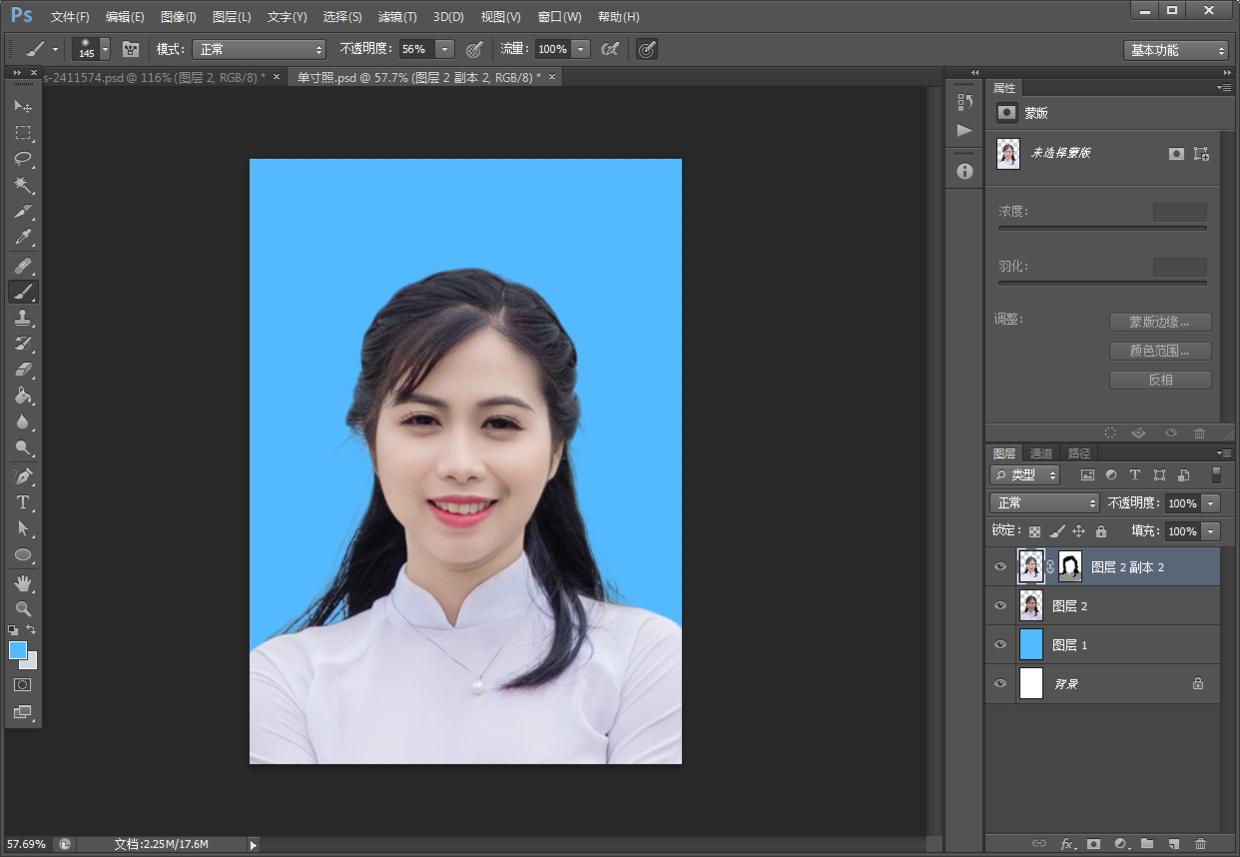
Task: Select the Horizontal Type tool
Action: point(23,502)
